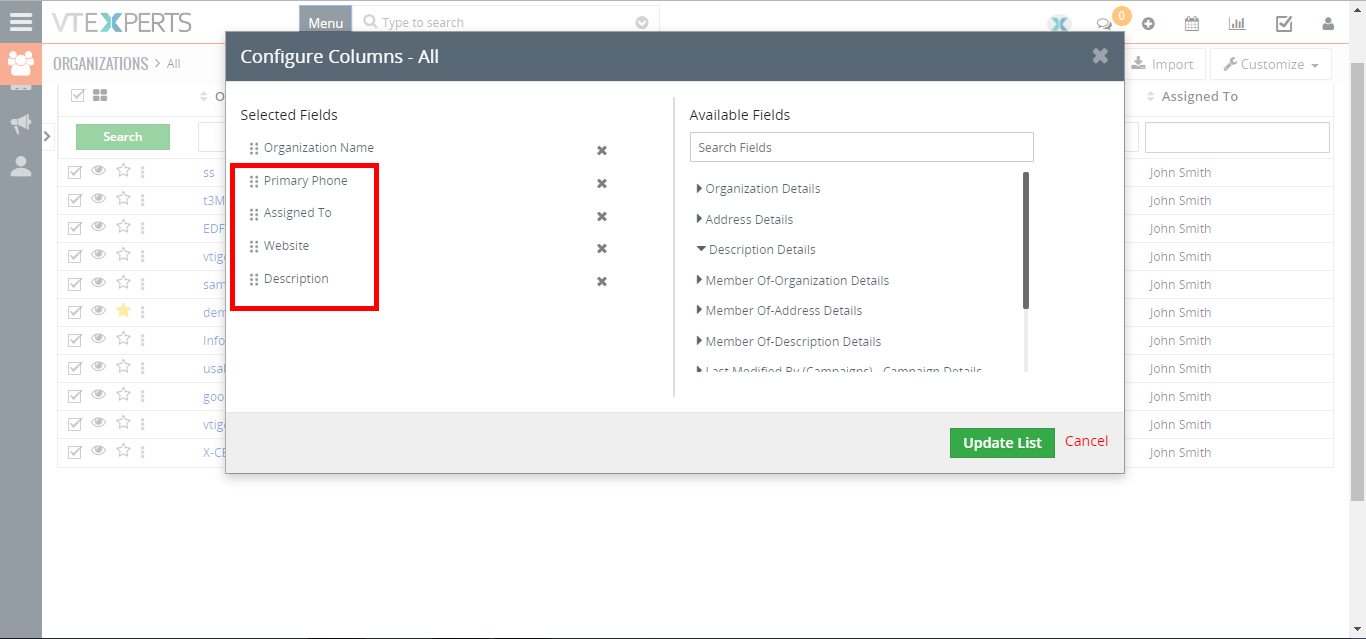Click the Import button
The height and width of the screenshot is (639, 1366).
coord(1164,64)
